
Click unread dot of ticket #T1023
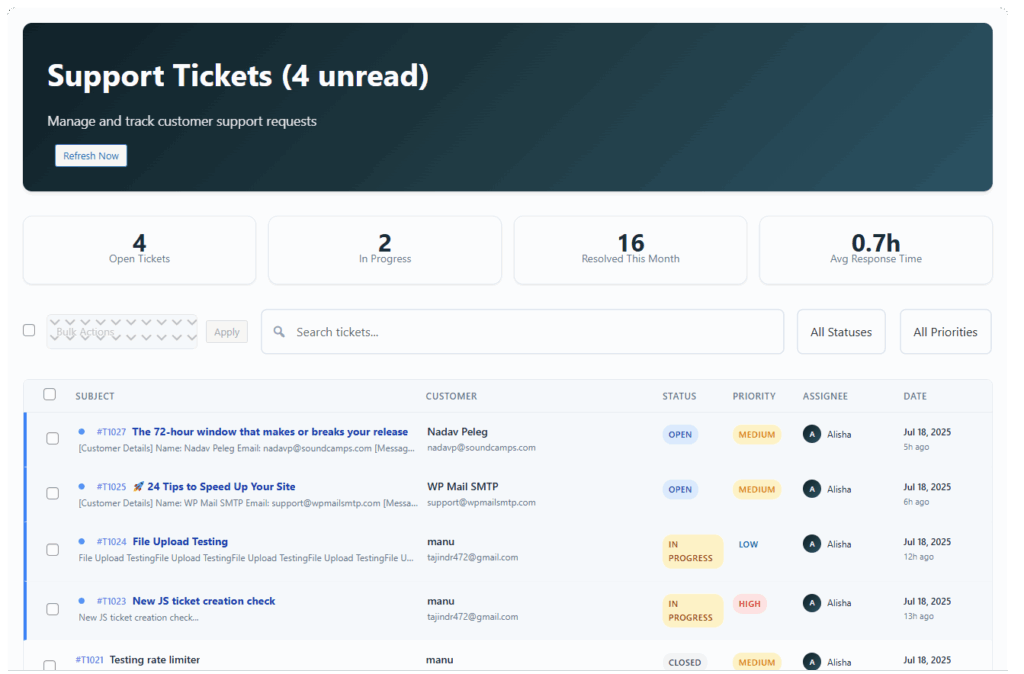(x=82, y=601)
